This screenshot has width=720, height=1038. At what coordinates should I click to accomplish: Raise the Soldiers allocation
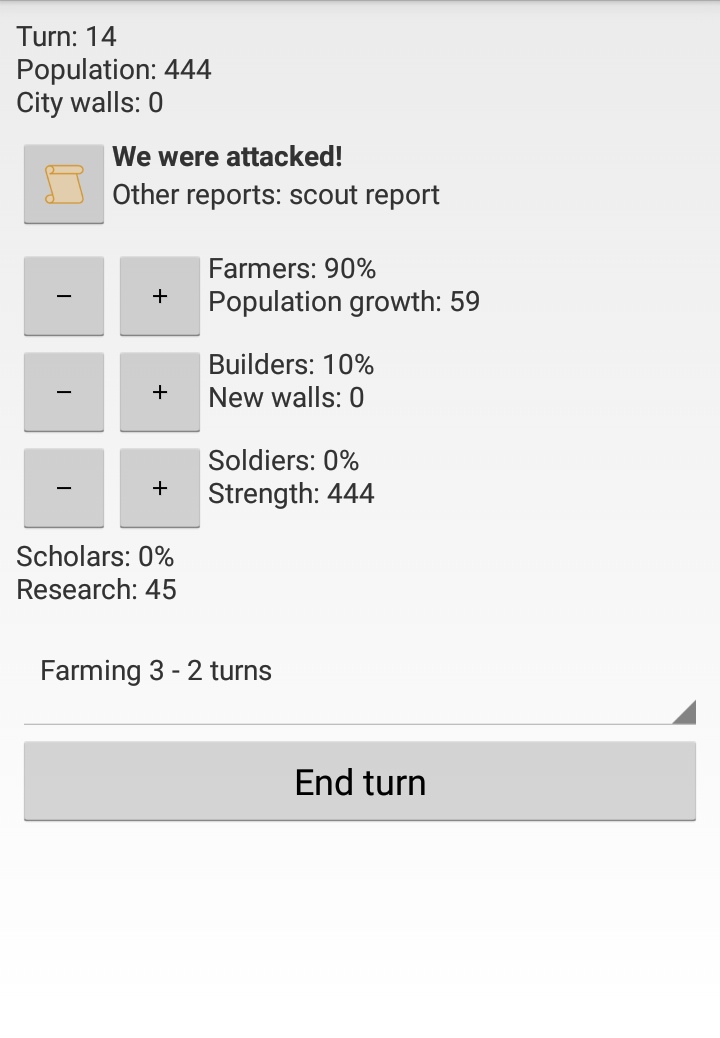pyautogui.click(x=160, y=488)
